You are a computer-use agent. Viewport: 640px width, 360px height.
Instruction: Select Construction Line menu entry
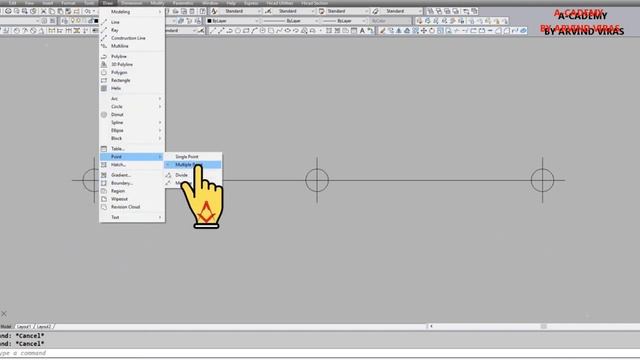coord(132,38)
